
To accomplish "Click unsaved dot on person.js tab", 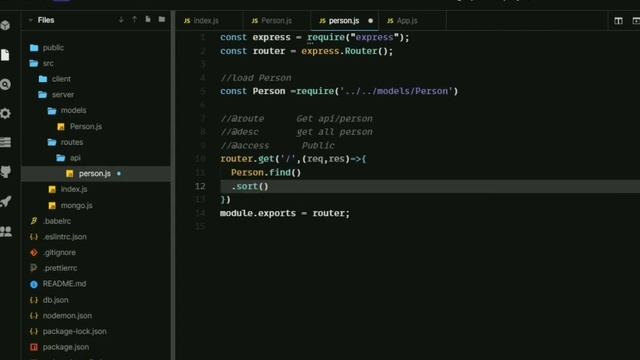I will pos(370,21).
